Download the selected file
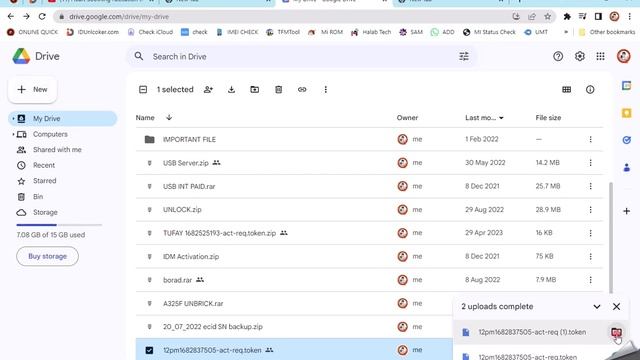640x360 pixels. [x=231, y=89]
